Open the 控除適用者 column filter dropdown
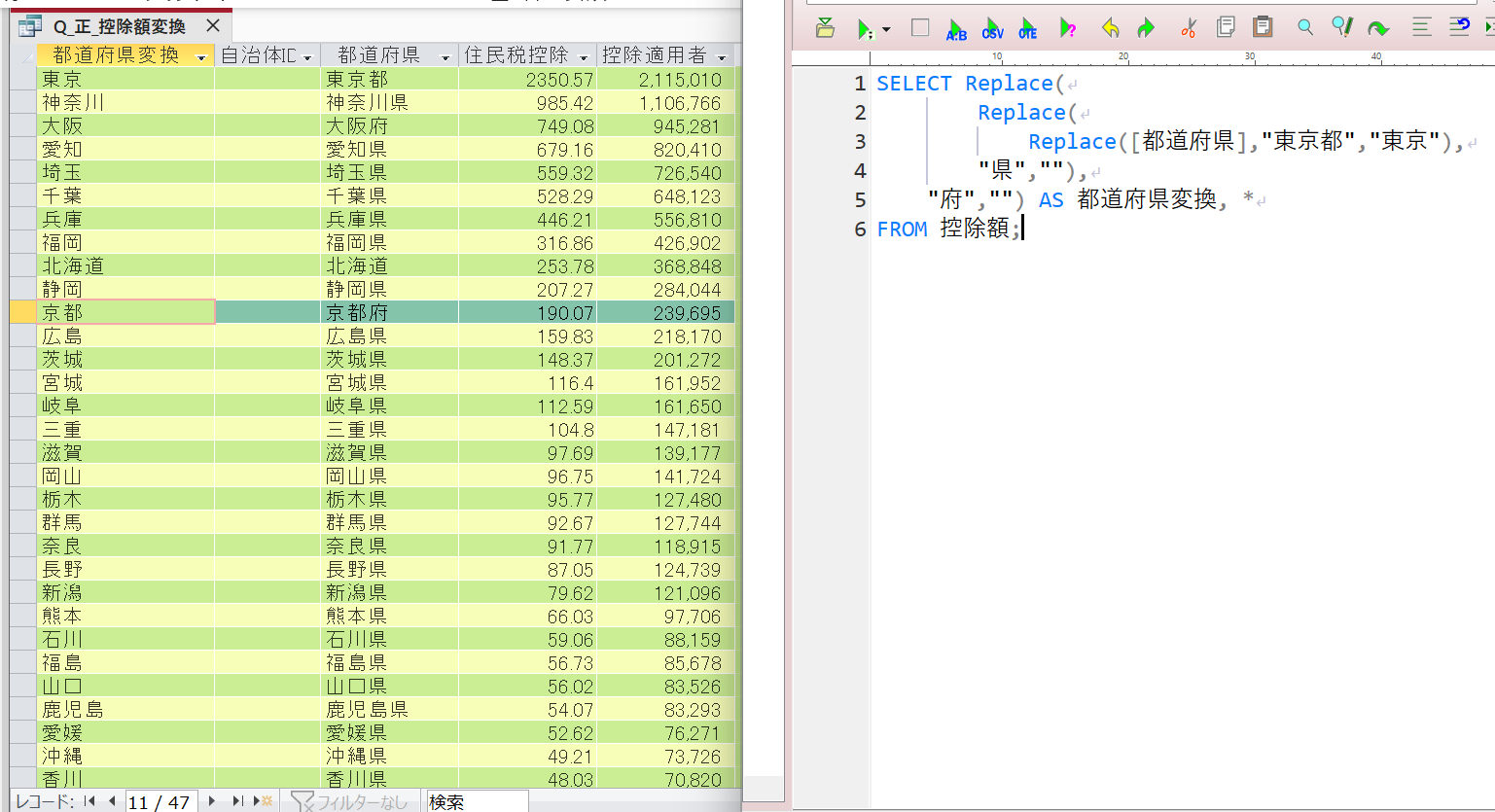1495x812 pixels. tap(722, 57)
